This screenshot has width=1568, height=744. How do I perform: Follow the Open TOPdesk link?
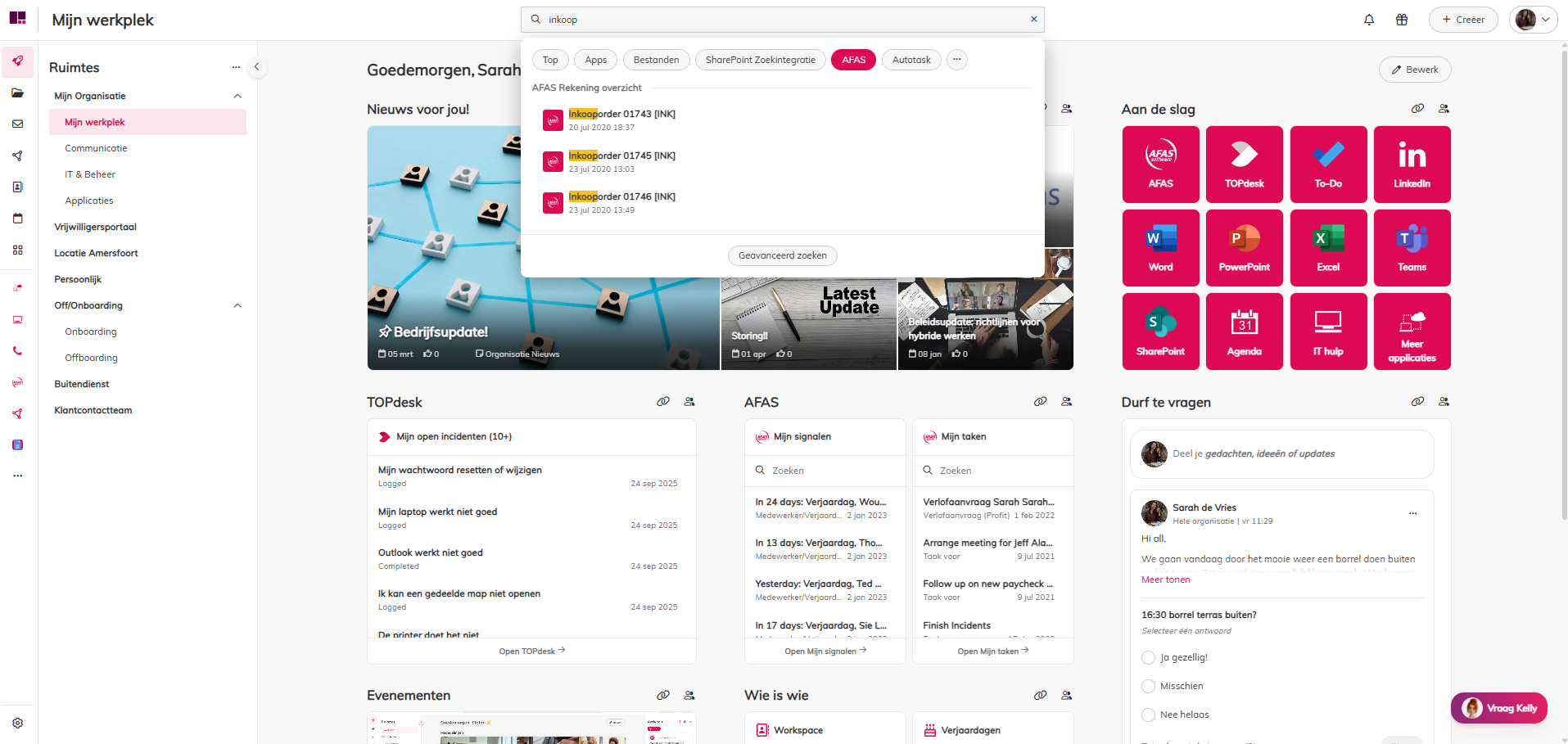(x=532, y=652)
